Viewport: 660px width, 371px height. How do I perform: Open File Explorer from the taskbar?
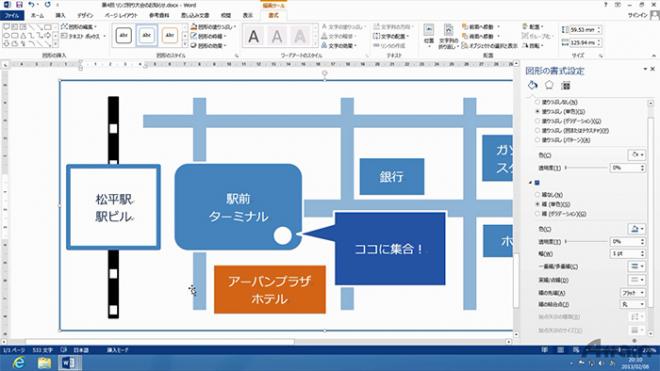click(x=44, y=363)
